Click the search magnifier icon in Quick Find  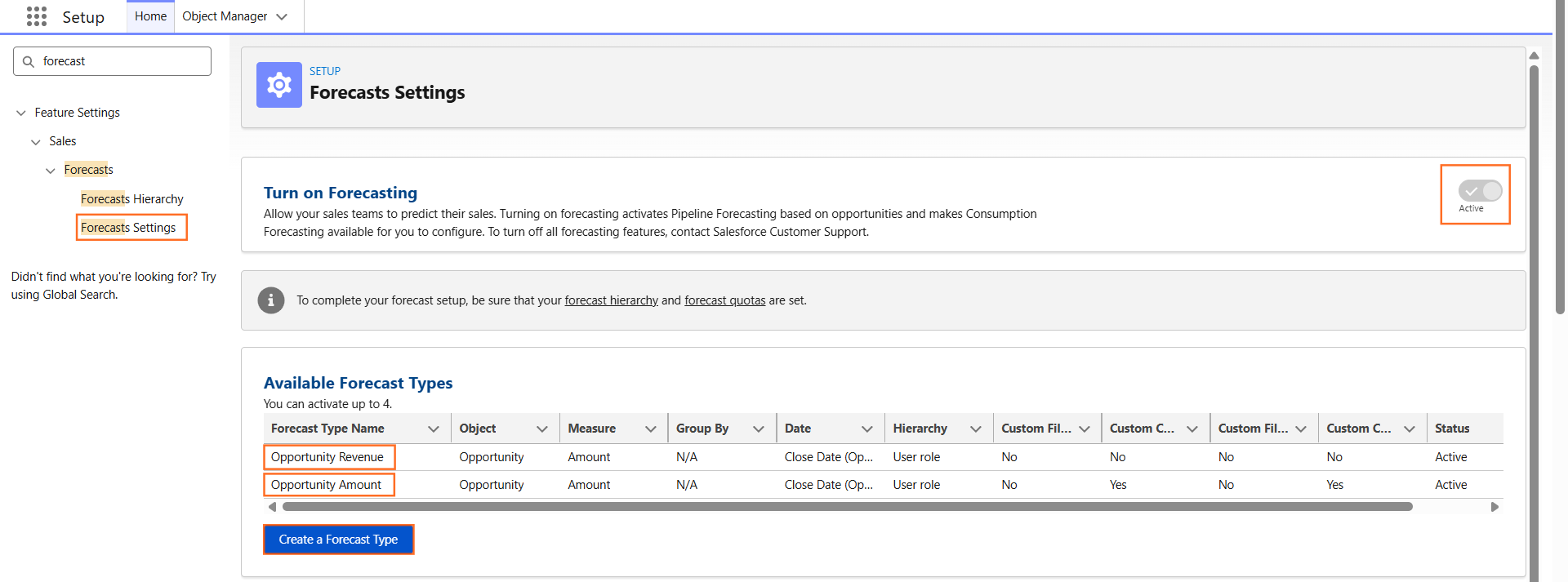29,61
